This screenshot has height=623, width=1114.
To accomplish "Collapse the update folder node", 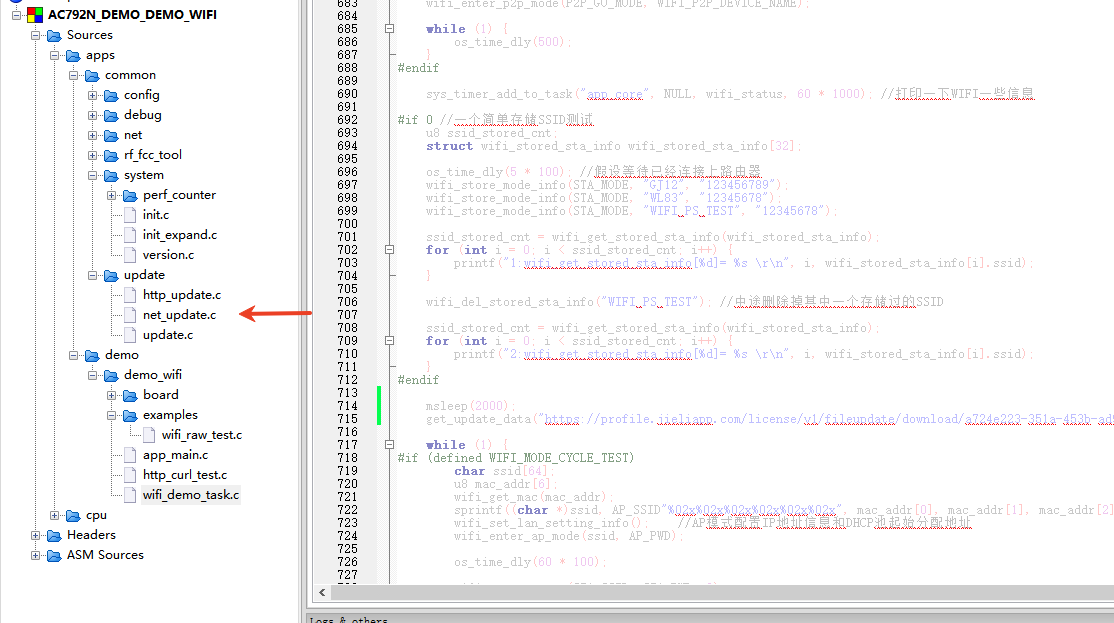I will click(93, 275).
